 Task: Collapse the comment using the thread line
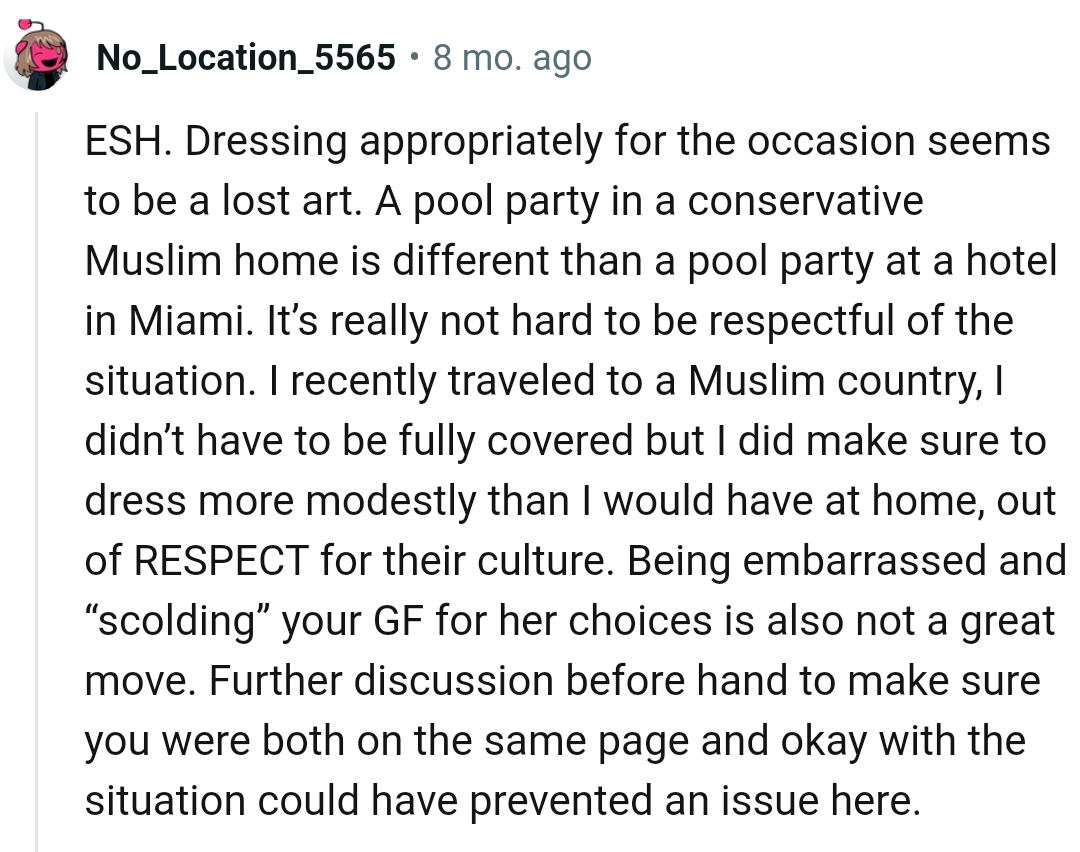(37, 481)
